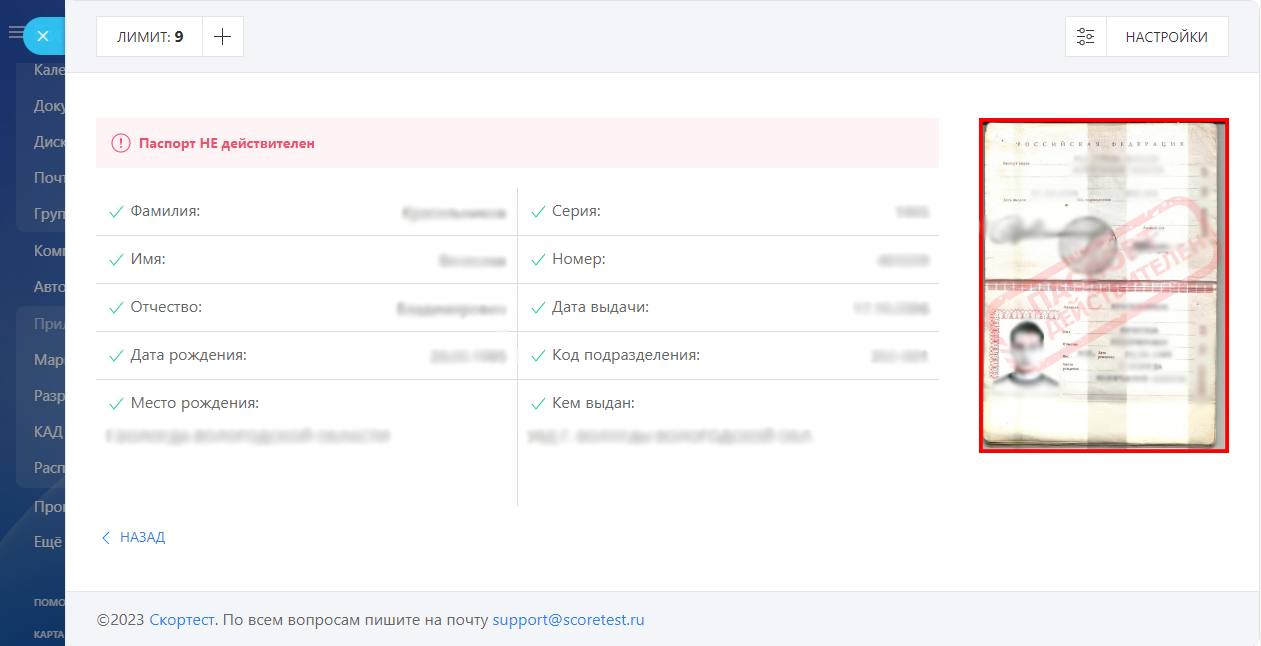Click the ЛИМИТ: 9 button
Viewport: 1261px width, 646px height.
point(150,37)
